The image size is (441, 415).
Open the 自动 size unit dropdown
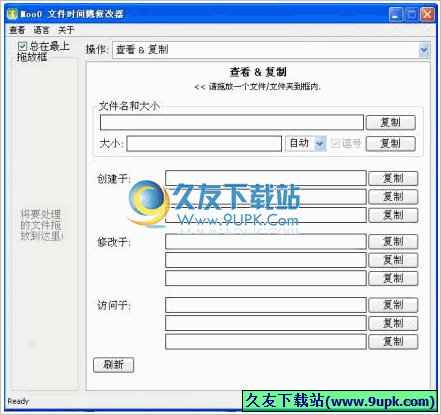(320, 143)
